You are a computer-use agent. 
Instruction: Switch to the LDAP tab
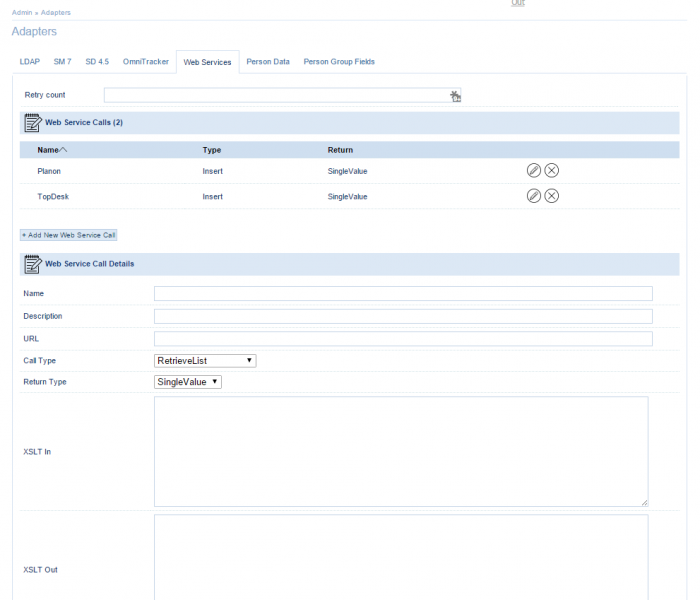pyautogui.click(x=29, y=62)
